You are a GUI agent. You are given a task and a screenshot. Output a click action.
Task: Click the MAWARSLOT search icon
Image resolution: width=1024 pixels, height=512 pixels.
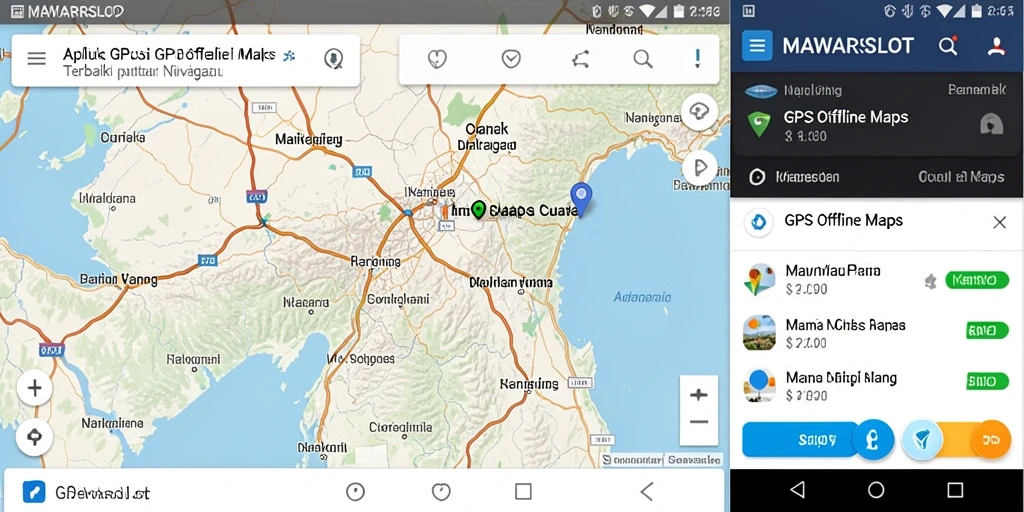[x=948, y=45]
